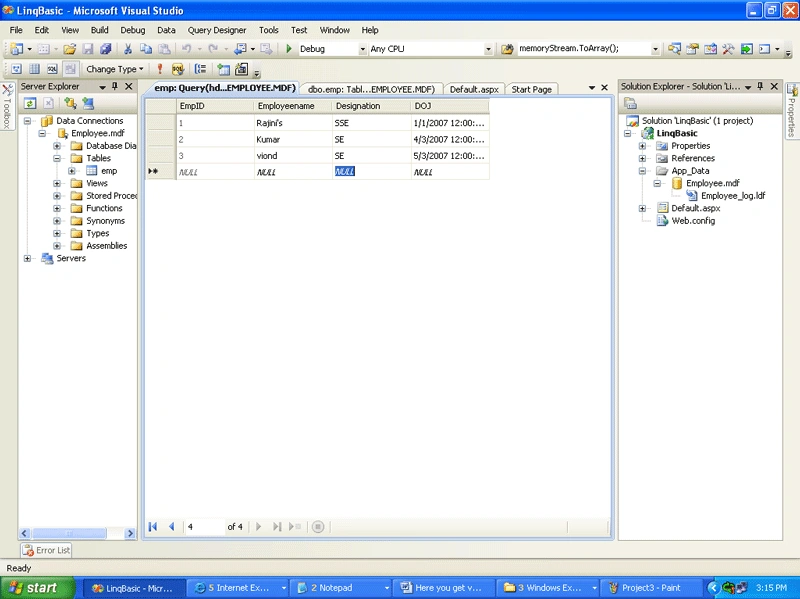
Task: Open the Change Type dropdown
Action: [114, 69]
